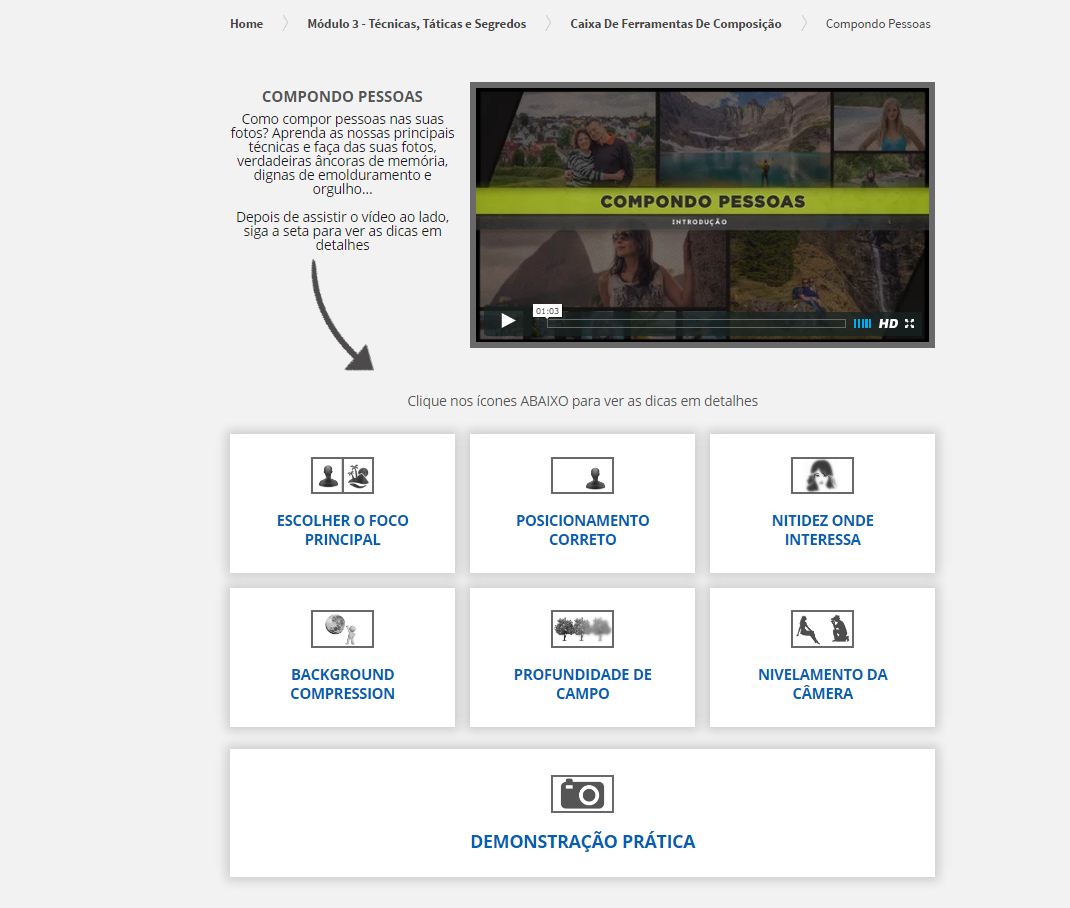
Task: Toggle HD video quality
Action: 888,323
